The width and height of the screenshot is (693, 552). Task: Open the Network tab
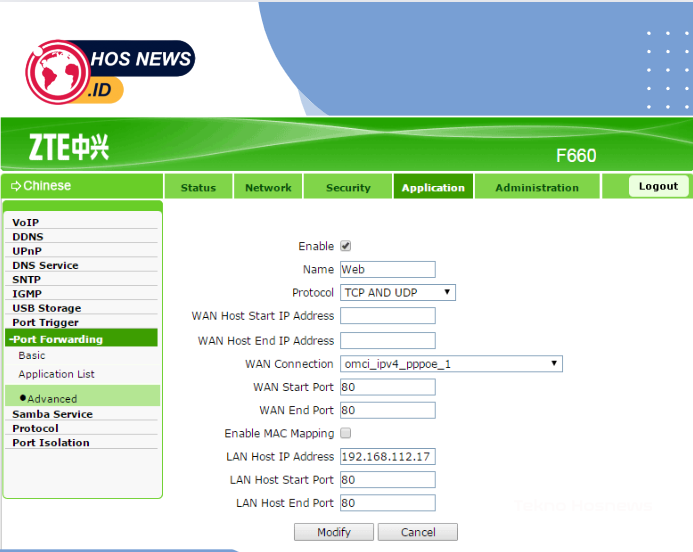(268, 187)
